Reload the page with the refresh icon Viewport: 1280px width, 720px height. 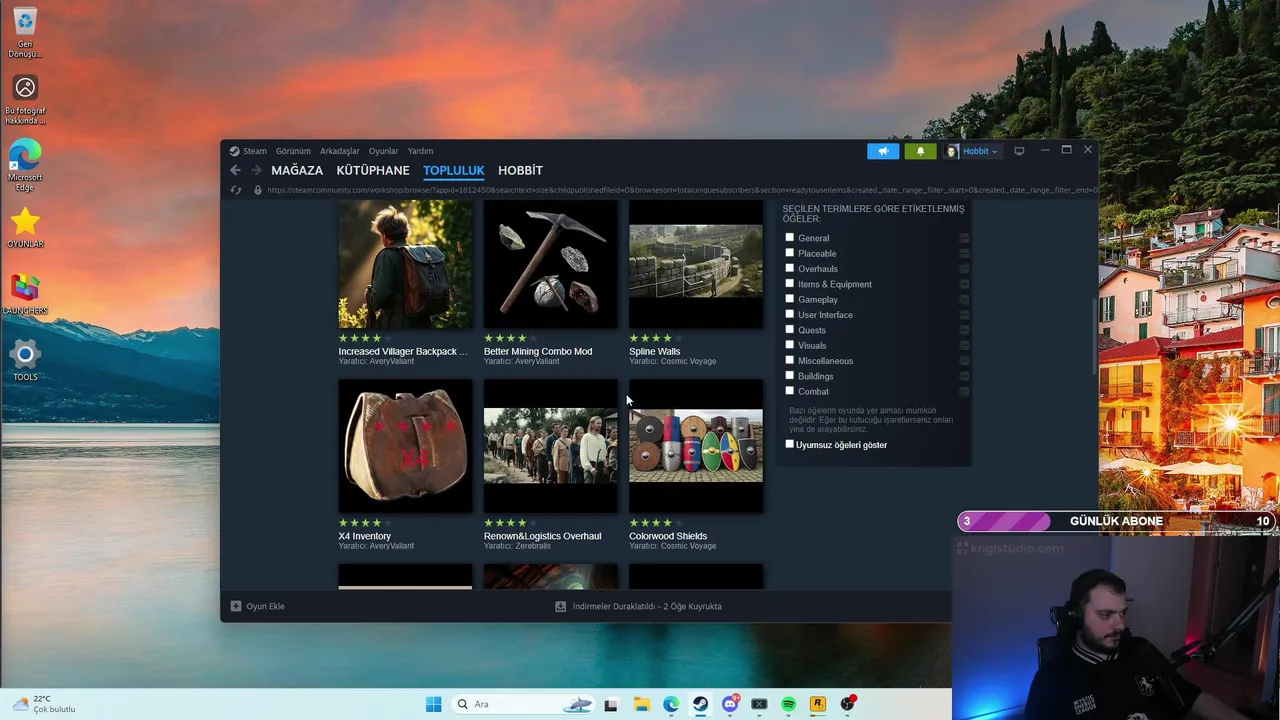coord(236,190)
